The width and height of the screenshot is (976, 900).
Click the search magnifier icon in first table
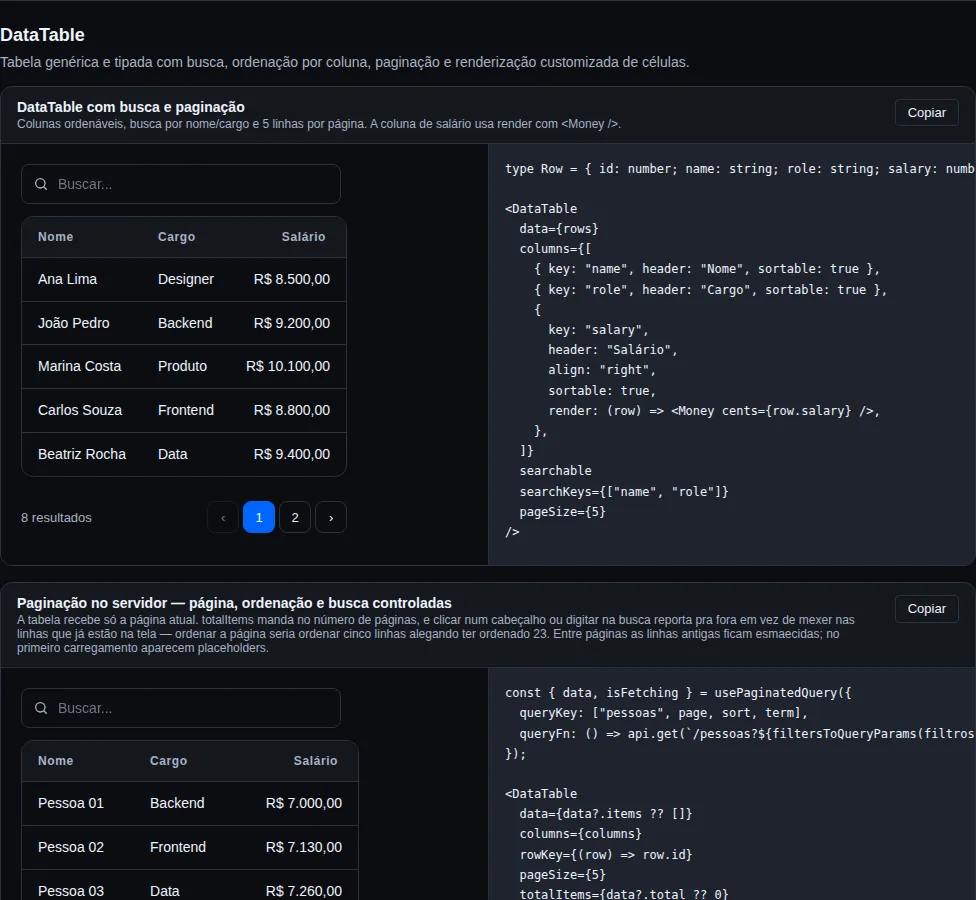[x=41, y=184]
